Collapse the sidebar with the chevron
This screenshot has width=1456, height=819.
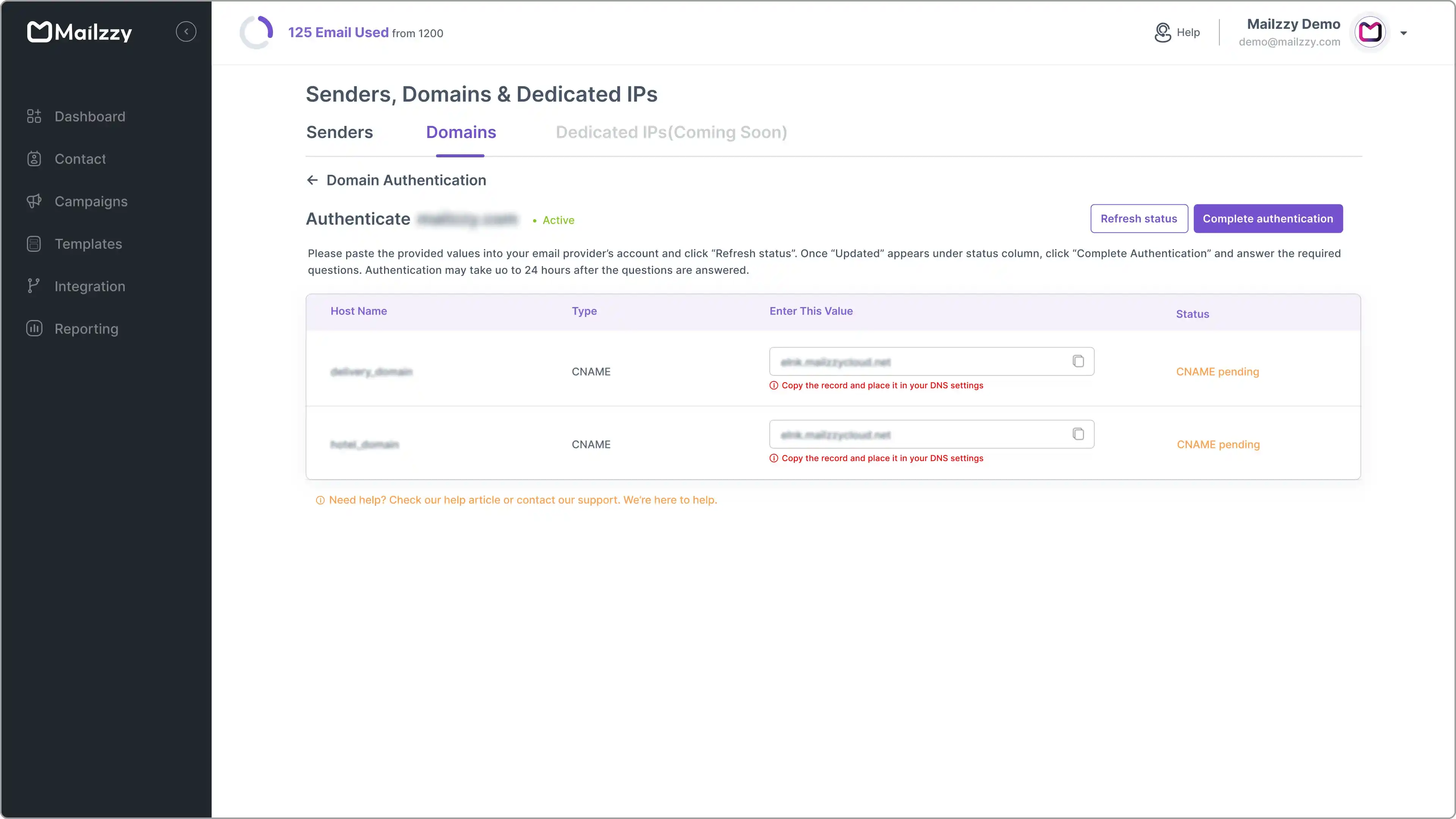(x=187, y=31)
